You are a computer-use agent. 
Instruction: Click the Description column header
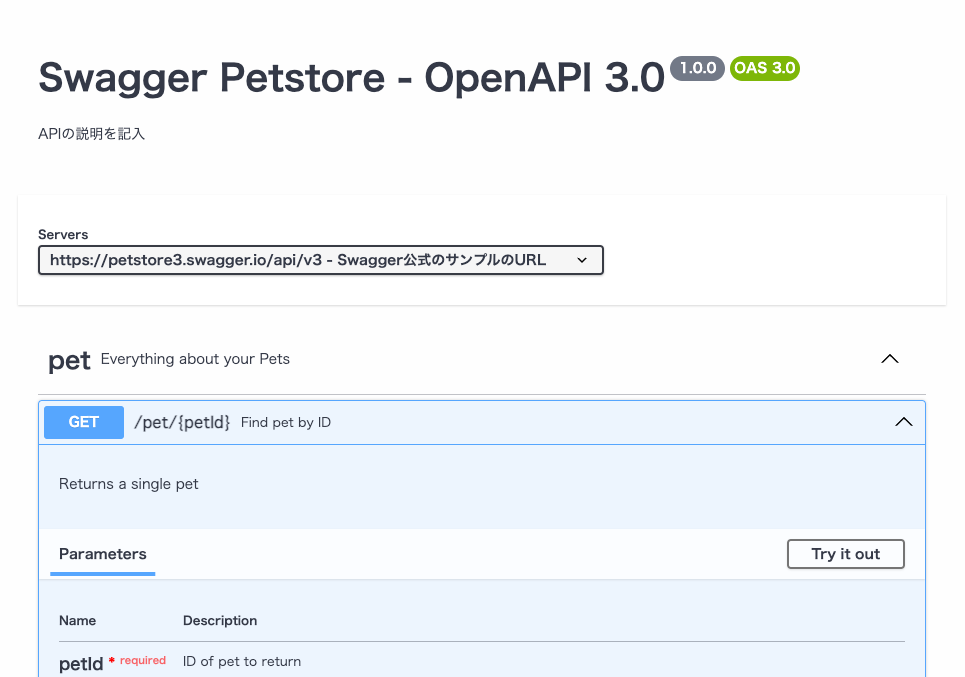[220, 621]
